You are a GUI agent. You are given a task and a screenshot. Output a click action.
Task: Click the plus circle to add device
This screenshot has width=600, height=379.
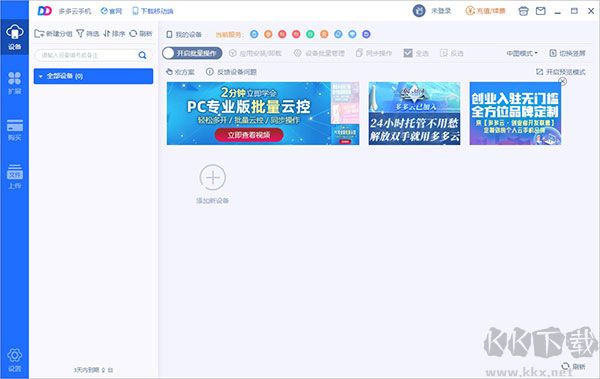(x=213, y=178)
